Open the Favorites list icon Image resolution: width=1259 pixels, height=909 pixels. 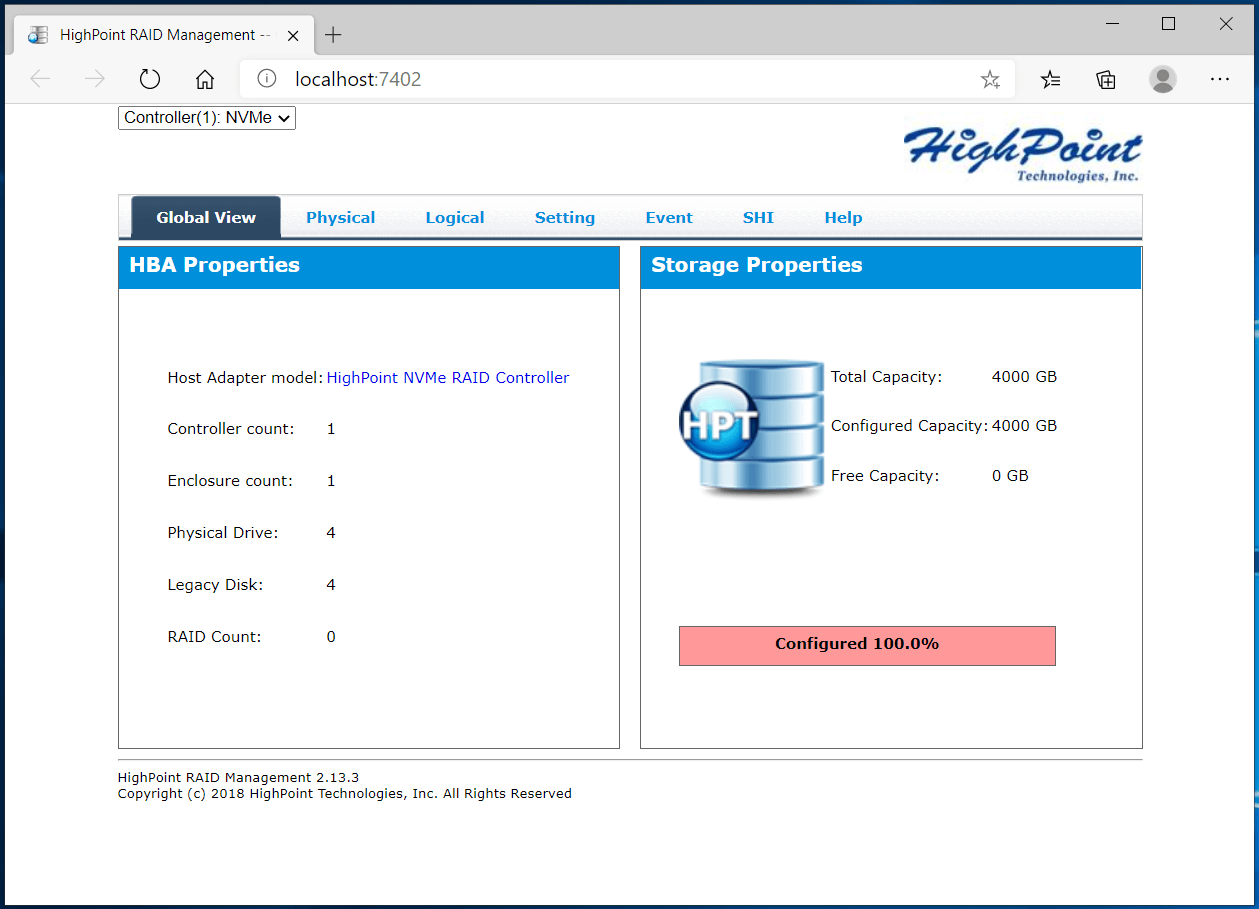click(1051, 79)
